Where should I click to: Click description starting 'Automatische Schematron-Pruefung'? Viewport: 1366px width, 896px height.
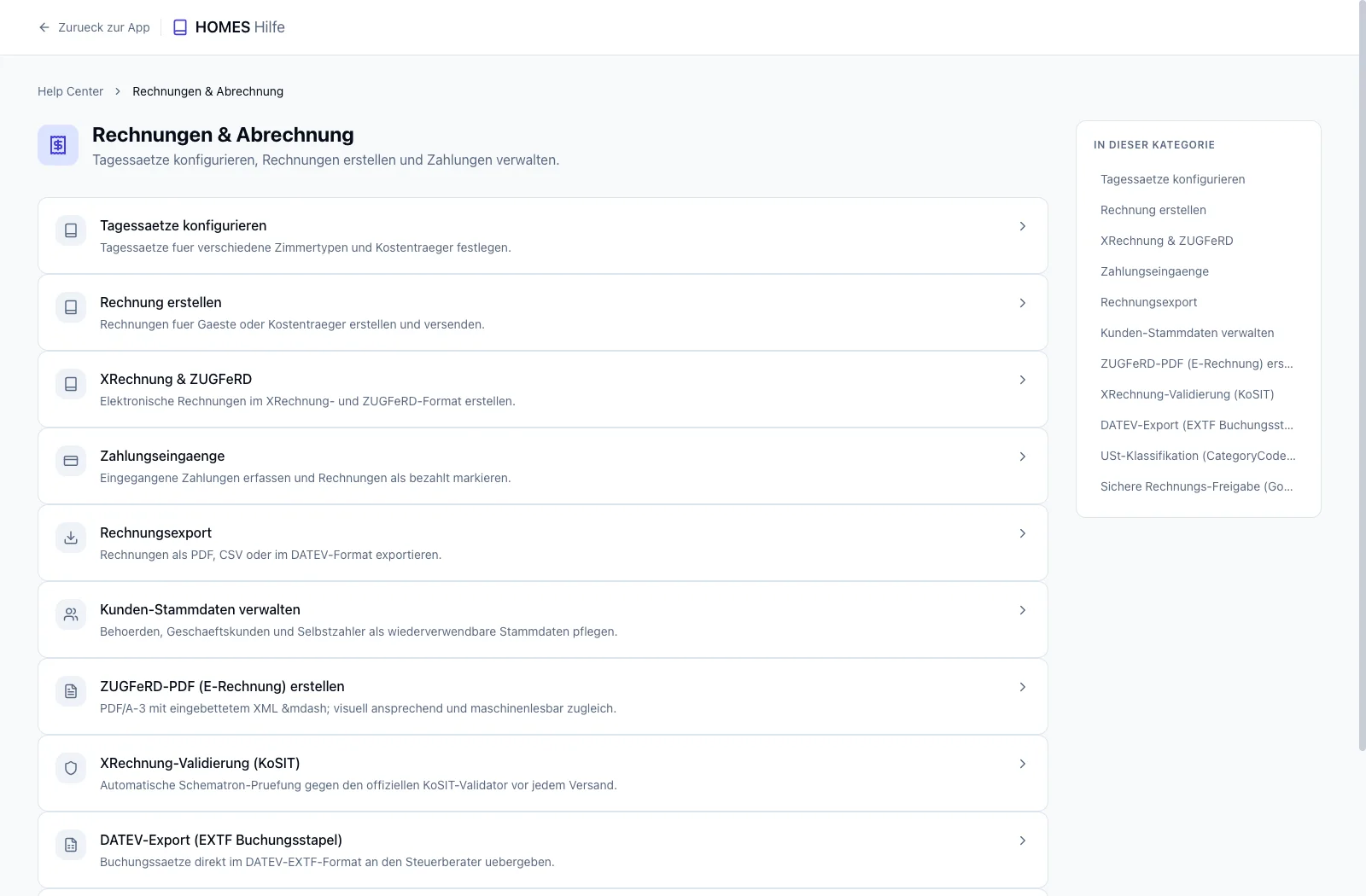(359, 785)
